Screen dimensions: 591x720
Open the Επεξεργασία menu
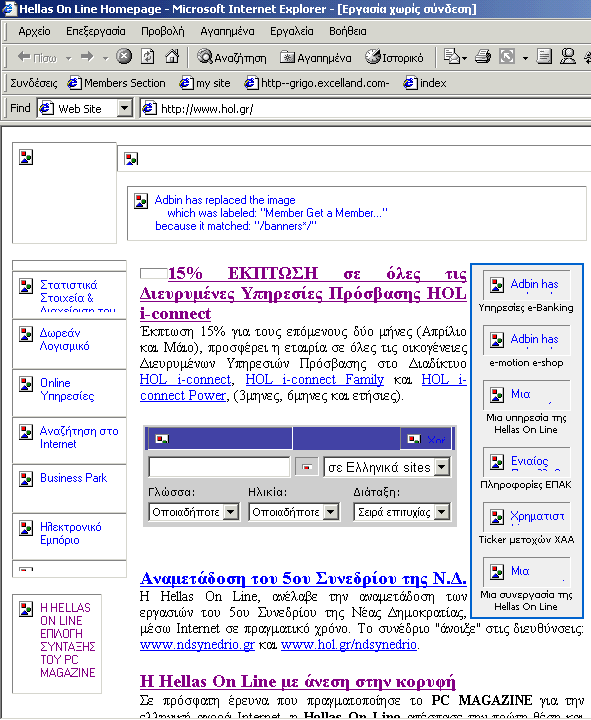[96, 31]
